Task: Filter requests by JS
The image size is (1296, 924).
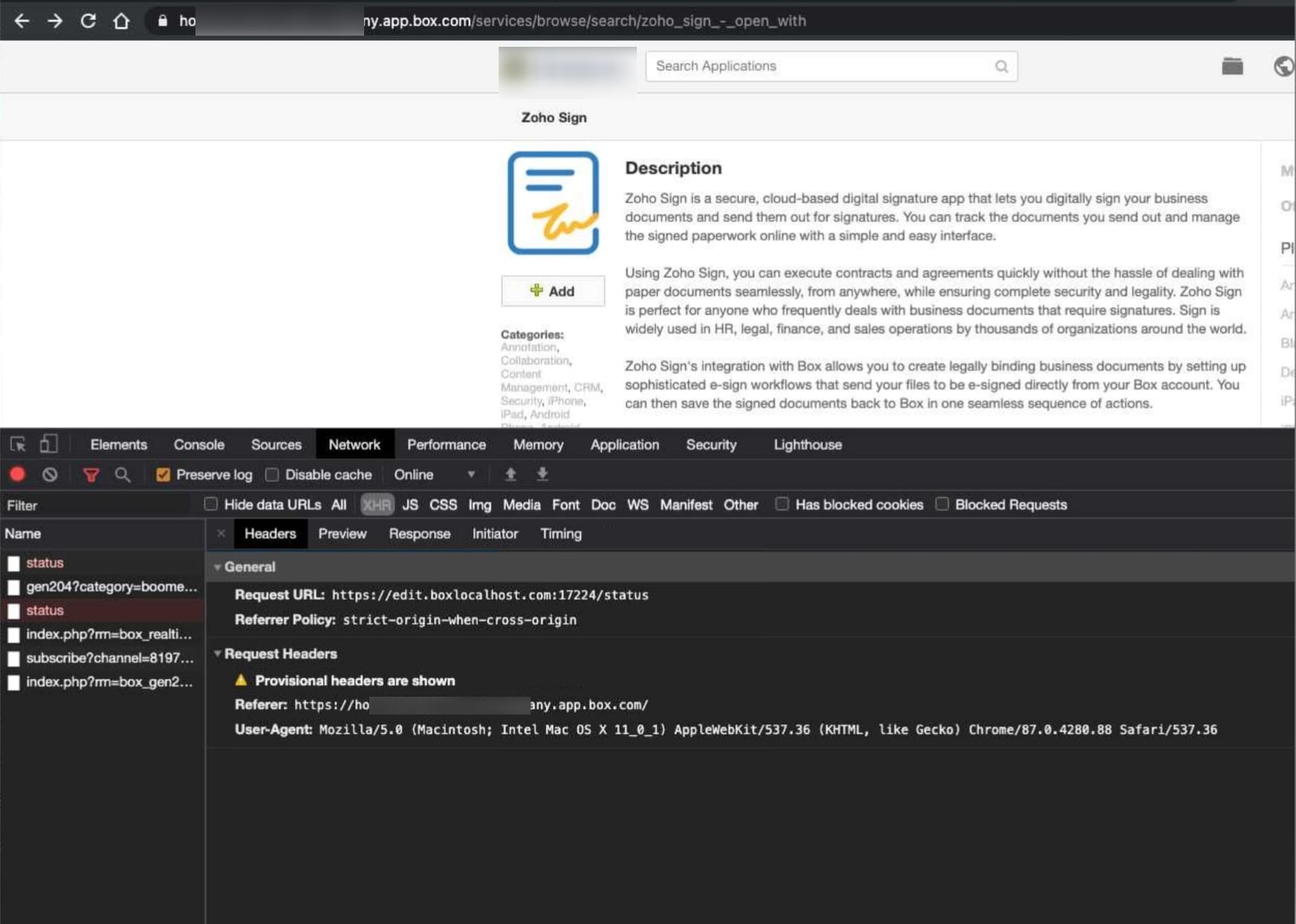Action: pos(410,504)
